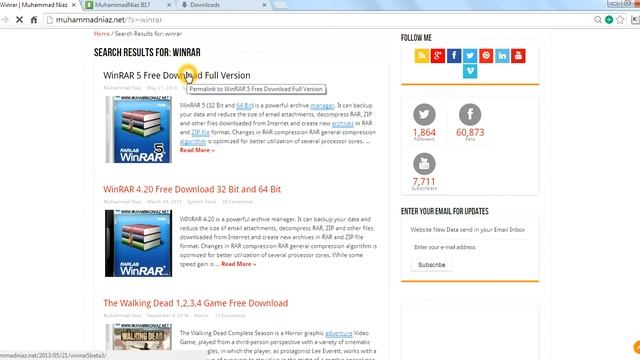640x360 pixels.
Task: Click the zoom magnifier icon in address bar
Action: click(x=598, y=20)
